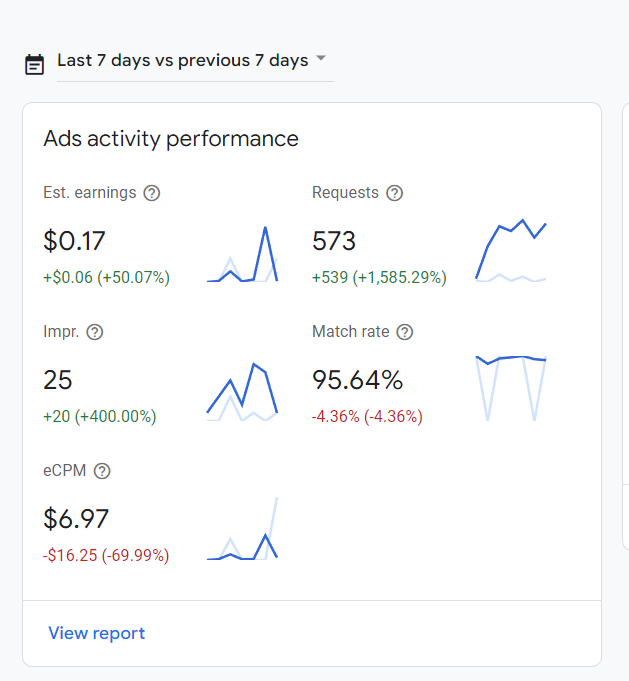Click the 25 impressions value
629x681 pixels.
pyautogui.click(x=58, y=380)
